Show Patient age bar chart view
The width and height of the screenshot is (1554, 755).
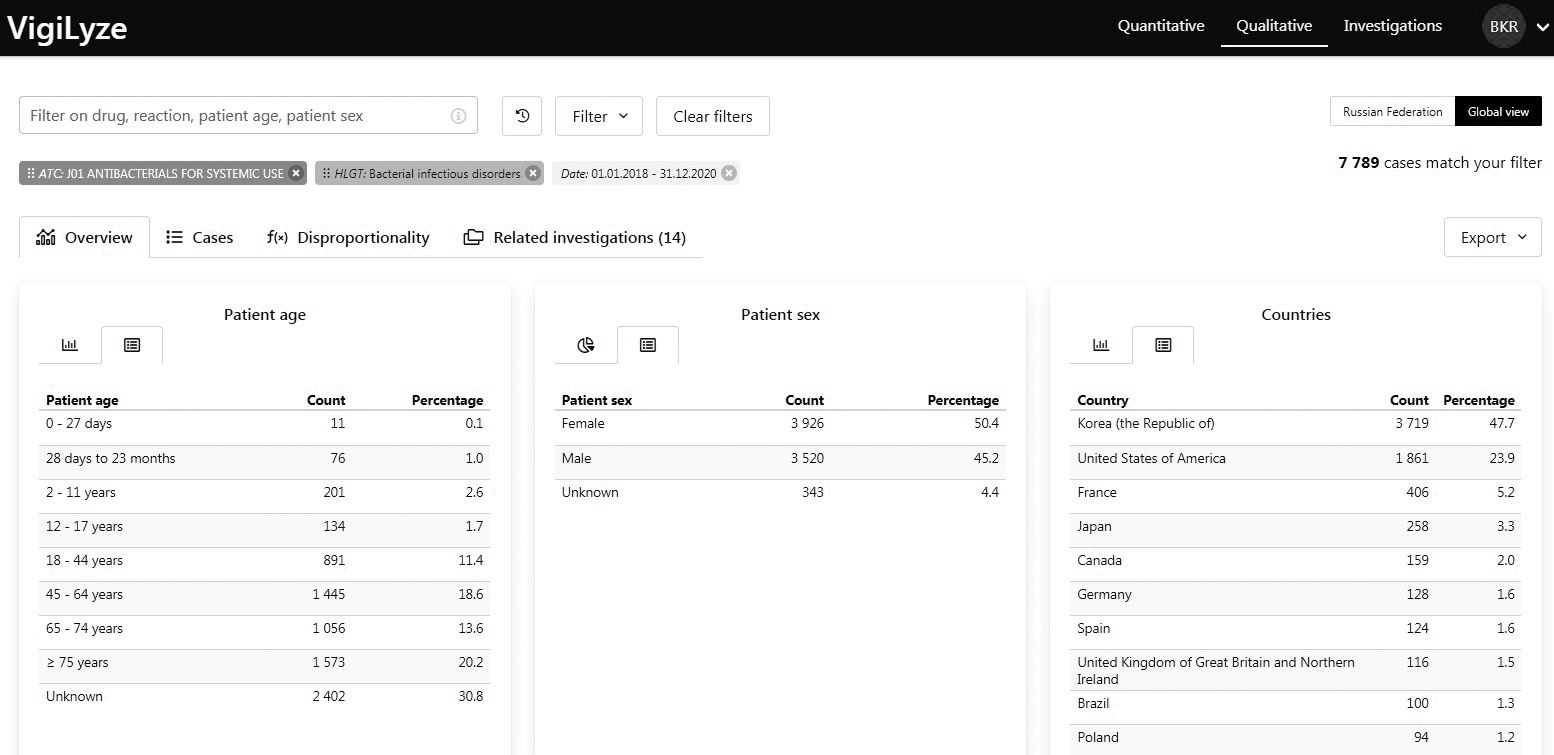coord(70,345)
